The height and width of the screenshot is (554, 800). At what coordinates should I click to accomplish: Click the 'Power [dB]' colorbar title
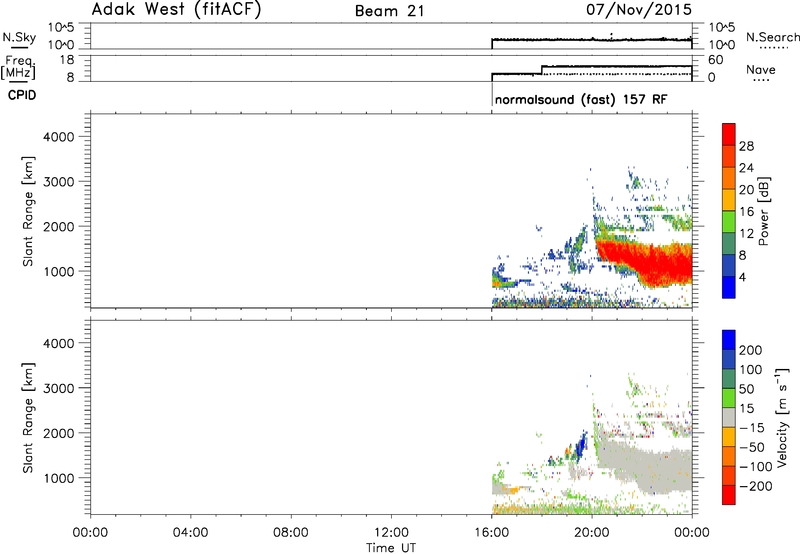[763, 211]
